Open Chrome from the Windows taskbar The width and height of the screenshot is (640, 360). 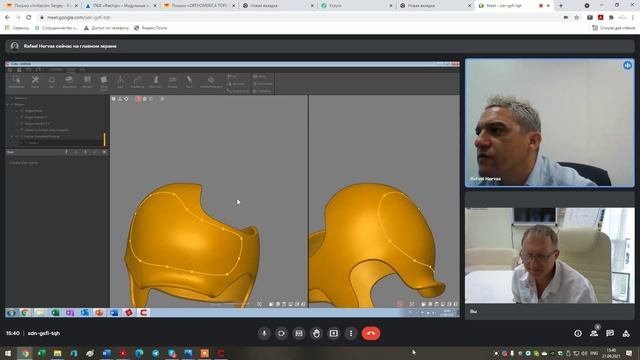[x=25, y=353]
